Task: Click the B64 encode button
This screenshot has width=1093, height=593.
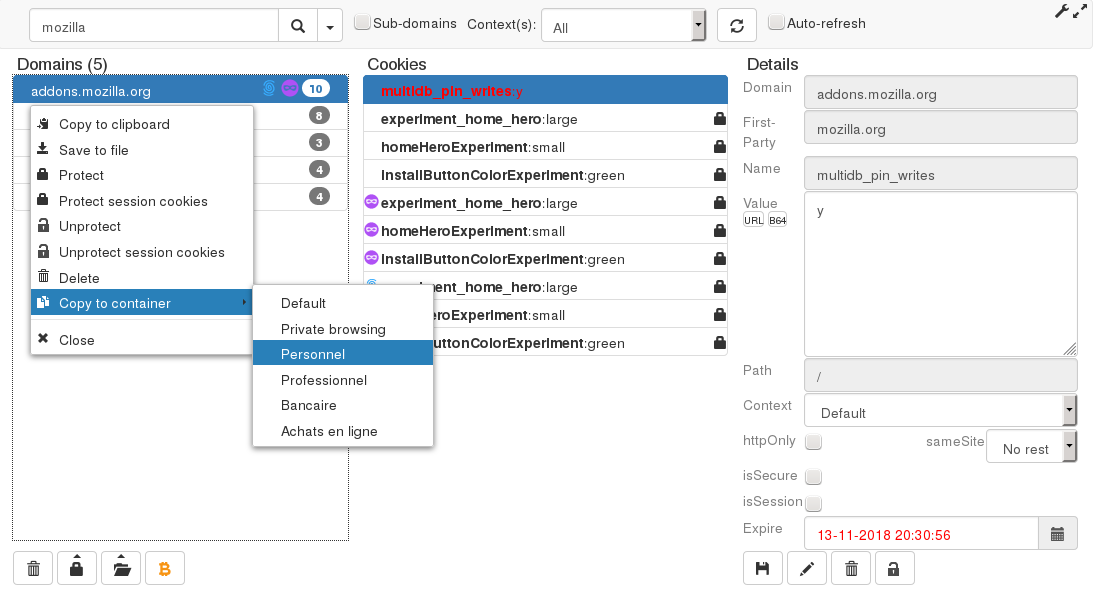Action: point(777,220)
